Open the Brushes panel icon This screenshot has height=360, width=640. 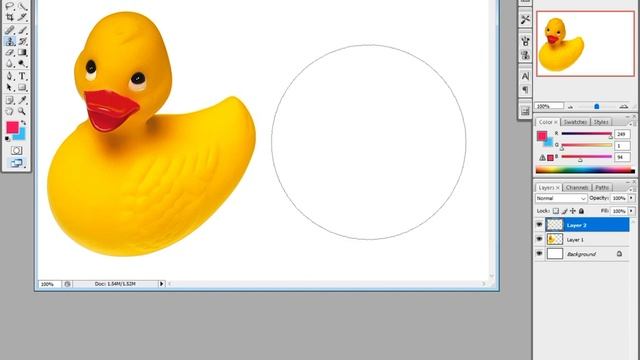[525, 40]
